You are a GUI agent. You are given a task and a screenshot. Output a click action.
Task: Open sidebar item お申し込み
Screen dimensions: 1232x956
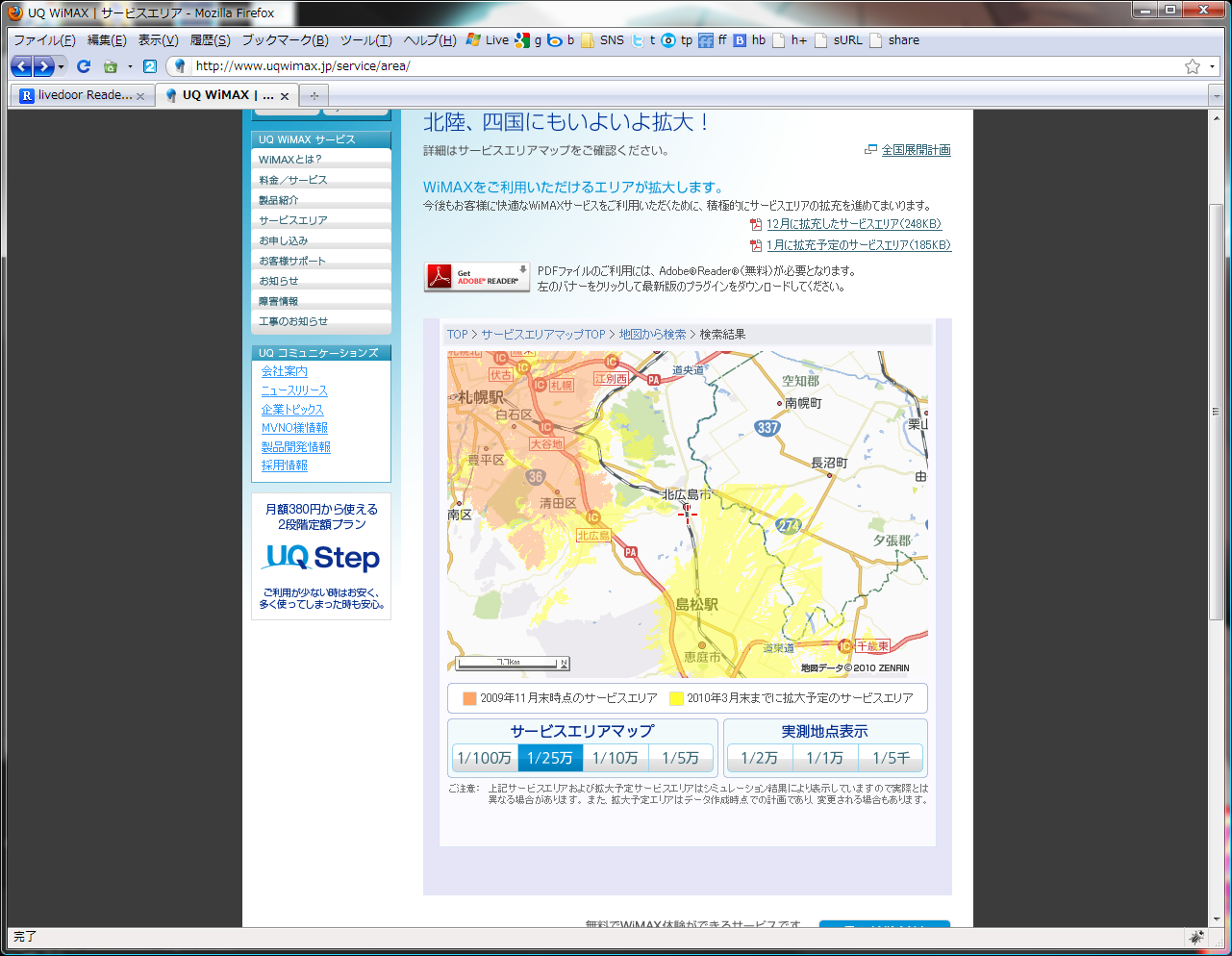(321, 240)
